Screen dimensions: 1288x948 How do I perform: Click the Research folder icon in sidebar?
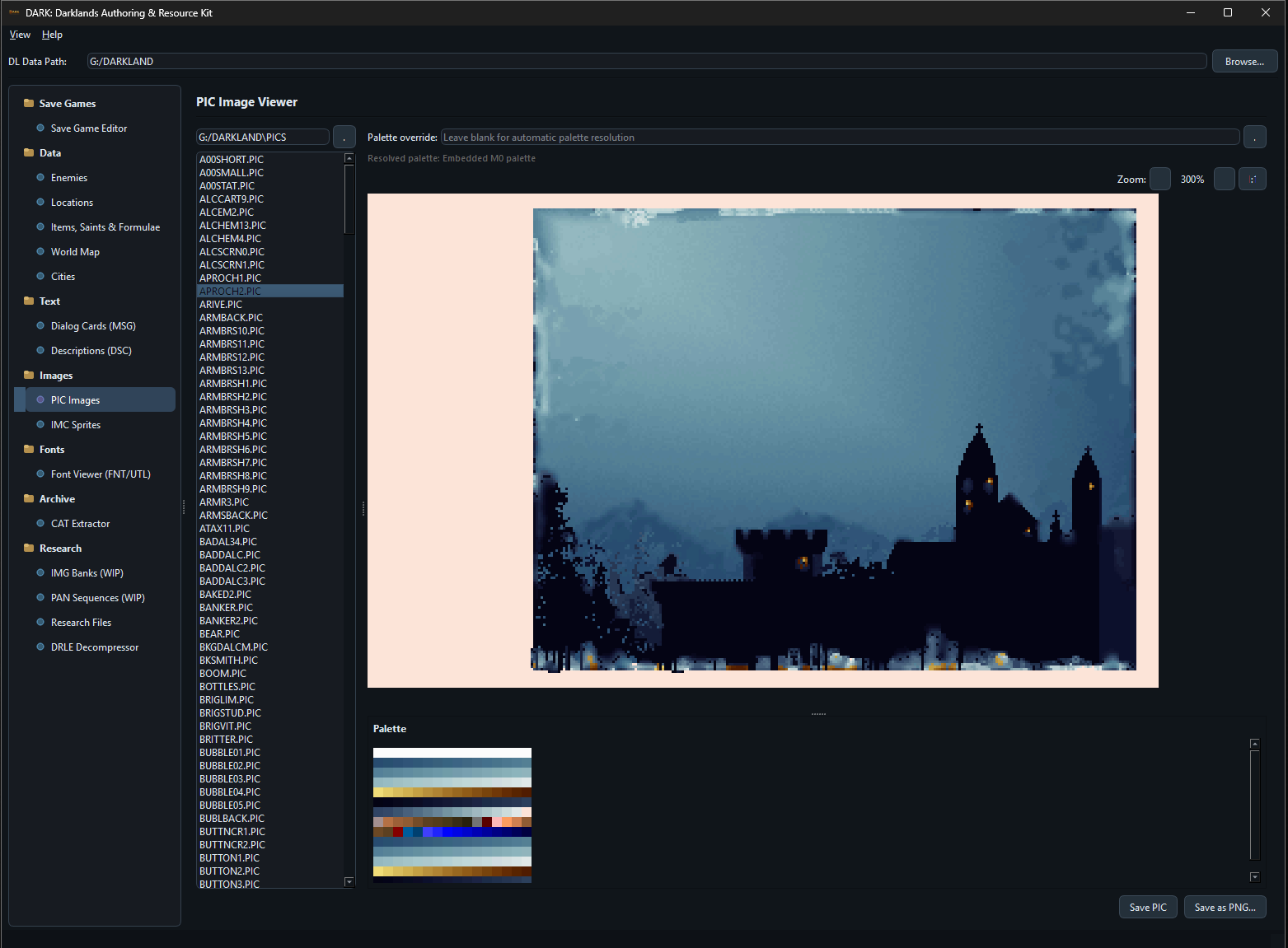tap(29, 548)
